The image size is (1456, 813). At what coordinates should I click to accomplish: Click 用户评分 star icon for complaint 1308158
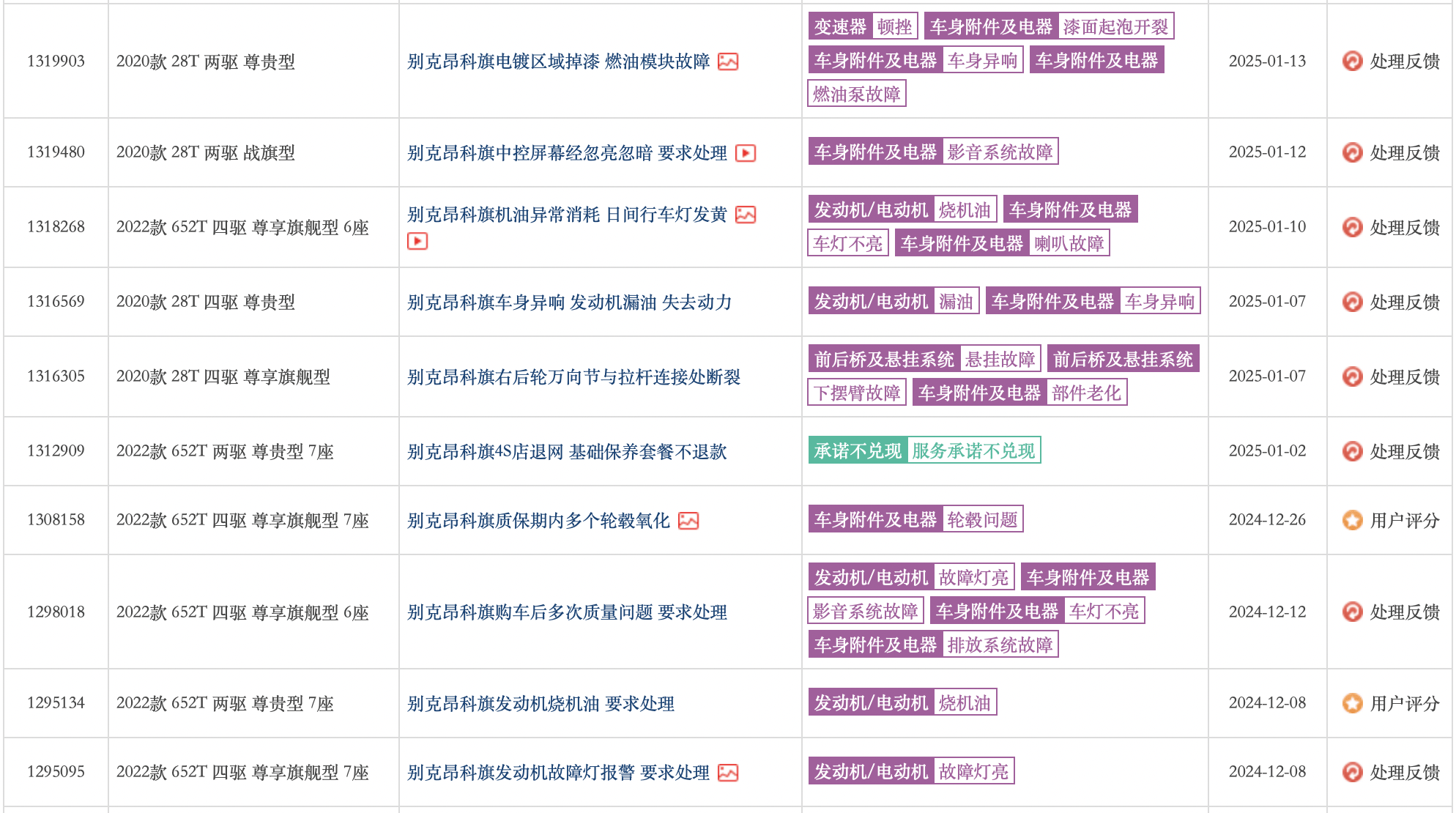pos(1352,520)
